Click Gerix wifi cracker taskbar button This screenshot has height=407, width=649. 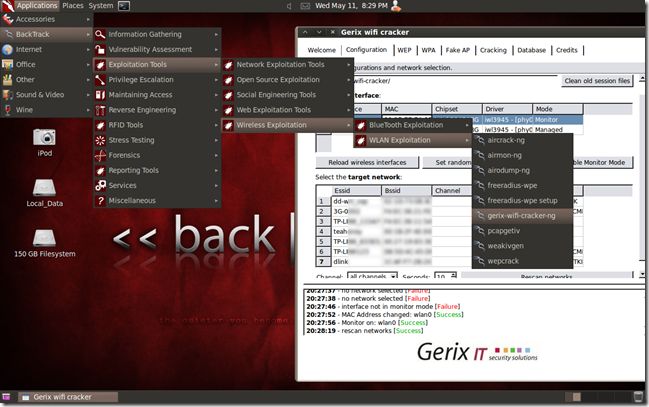tap(68, 397)
